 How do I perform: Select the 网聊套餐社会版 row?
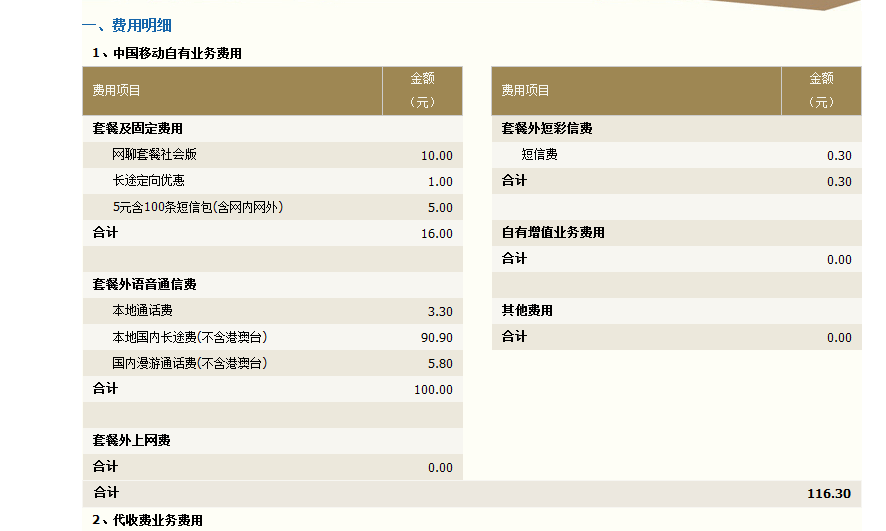point(272,155)
